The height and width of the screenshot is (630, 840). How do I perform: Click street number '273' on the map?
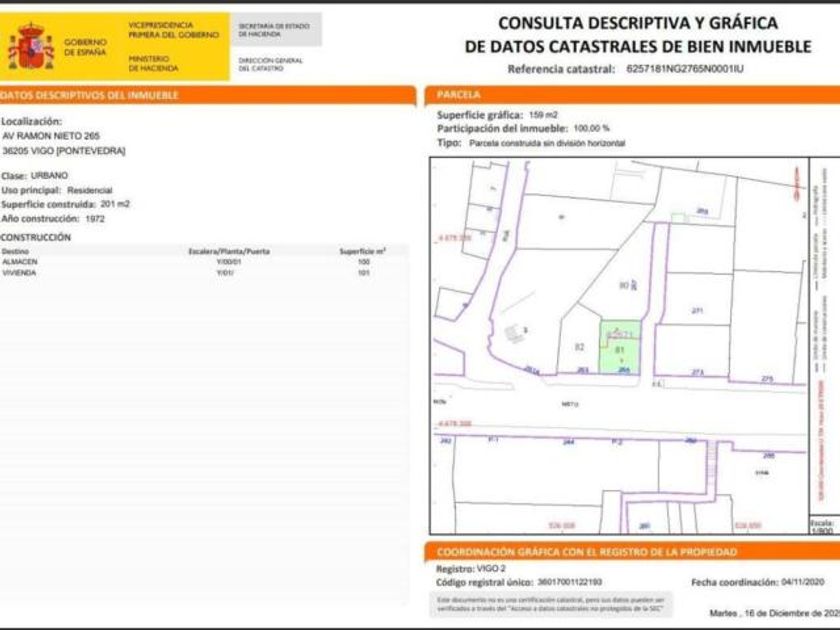click(698, 372)
